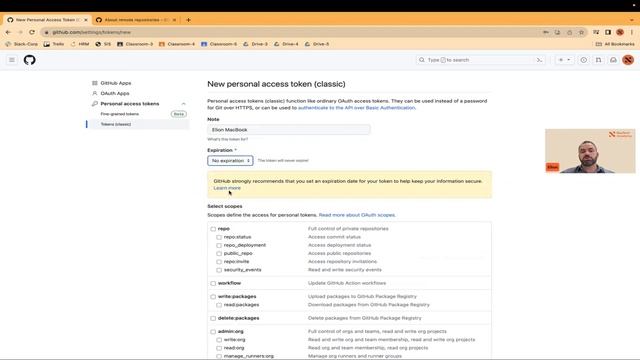Close the About remote repositories tab

(x=174, y=20)
